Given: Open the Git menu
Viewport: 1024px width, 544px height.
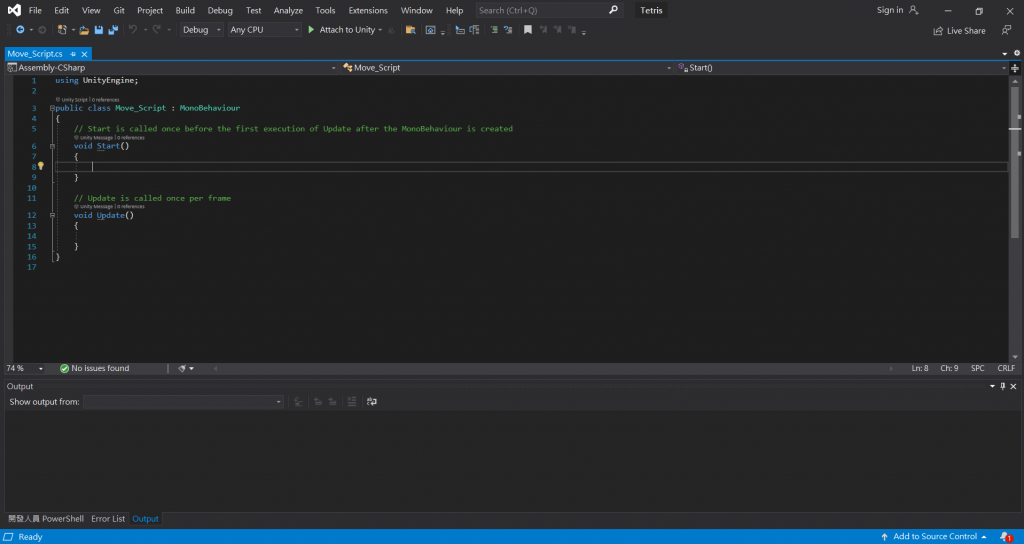Looking at the screenshot, I should (x=119, y=10).
